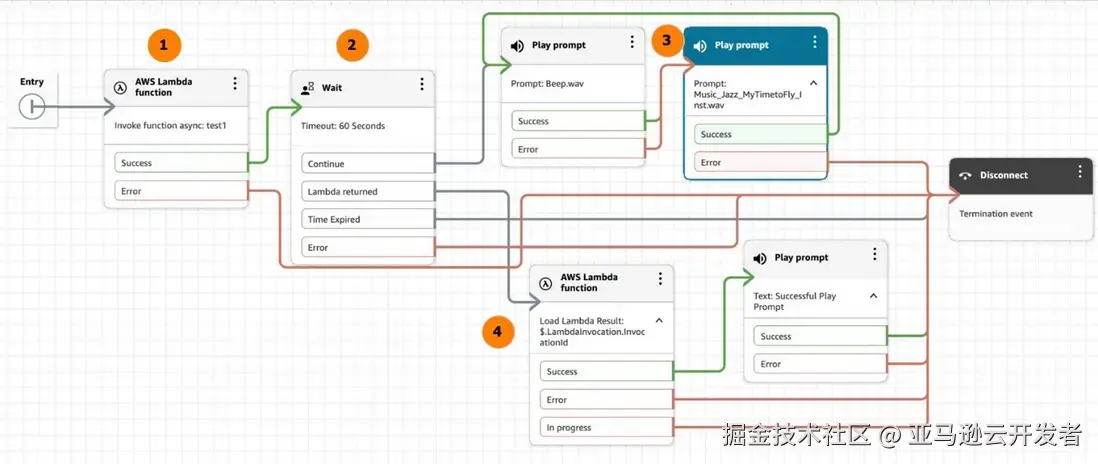
Task: Click the highlighted Music_Jazz Play prompt header
Action: coord(756,46)
